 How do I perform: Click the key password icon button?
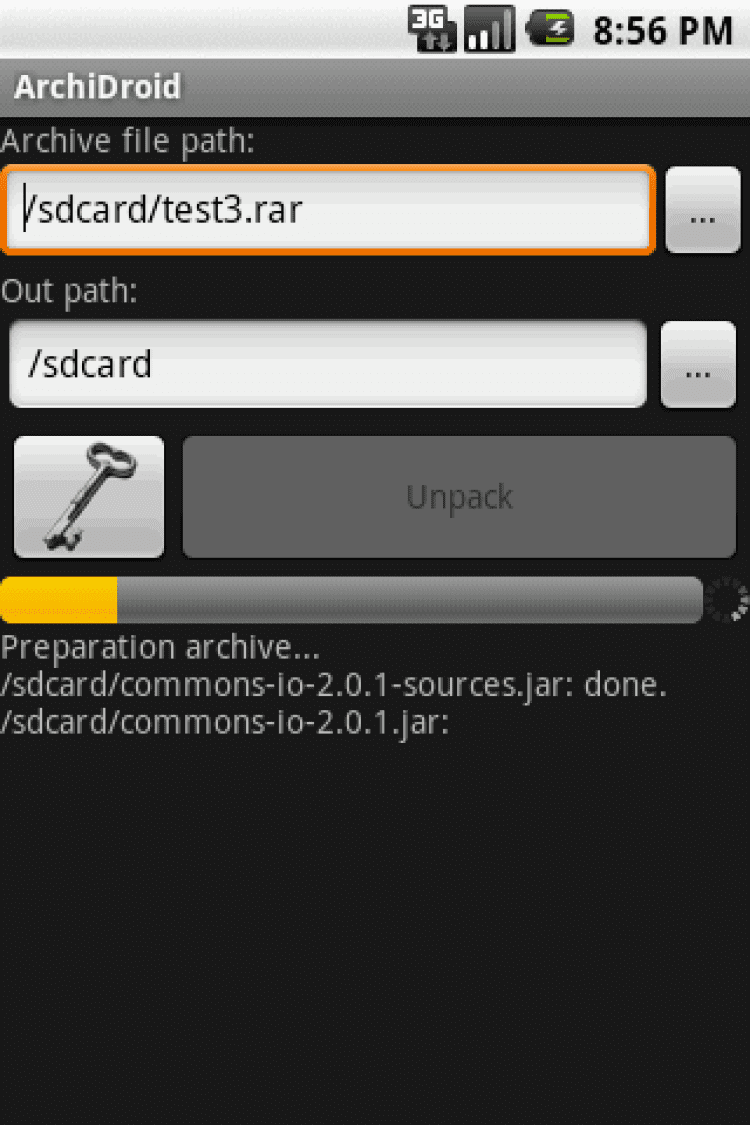click(x=89, y=496)
